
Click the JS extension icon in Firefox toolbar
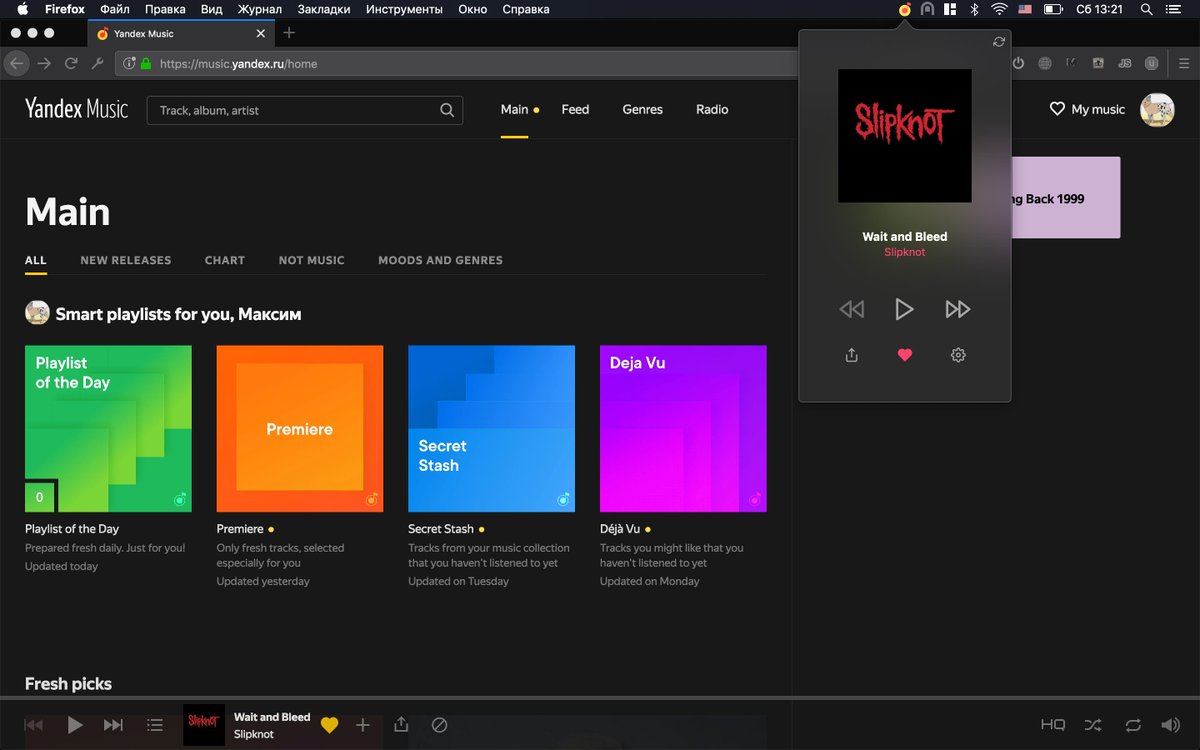pos(1125,63)
